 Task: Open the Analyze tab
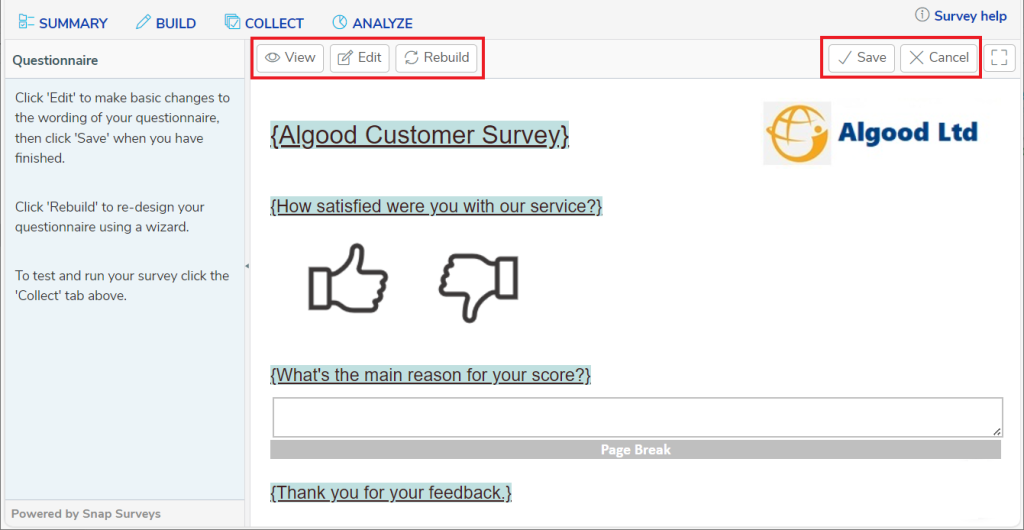pos(372,23)
